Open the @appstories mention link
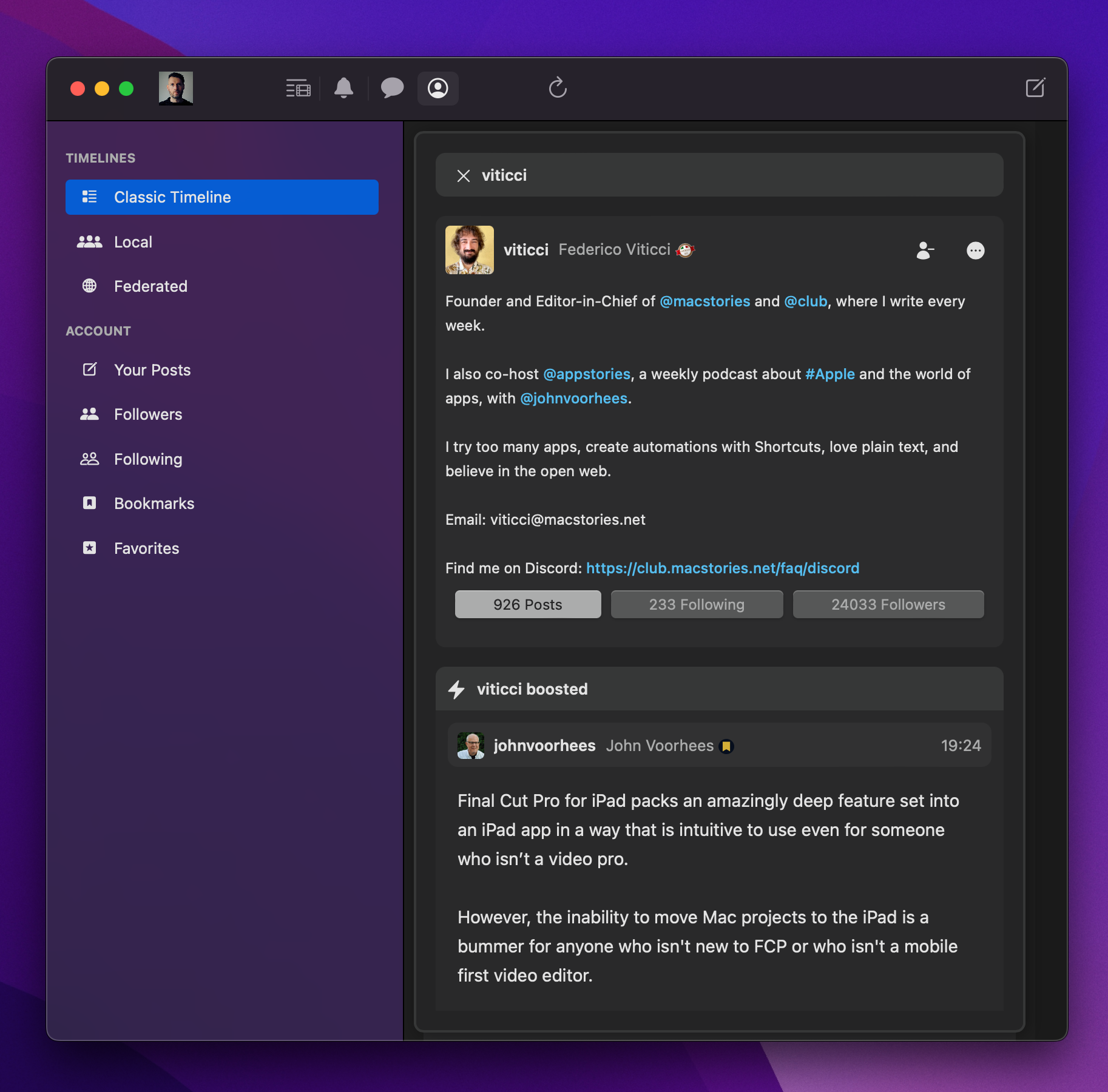This screenshot has height=1092, width=1108. [x=587, y=374]
